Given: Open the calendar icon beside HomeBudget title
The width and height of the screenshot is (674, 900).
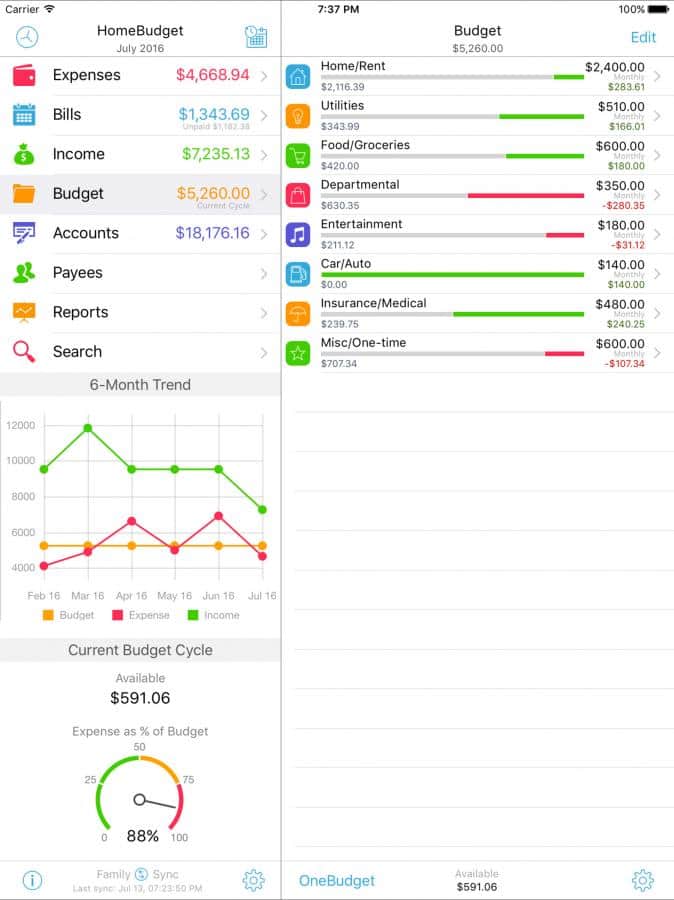Looking at the screenshot, I should (x=255, y=37).
